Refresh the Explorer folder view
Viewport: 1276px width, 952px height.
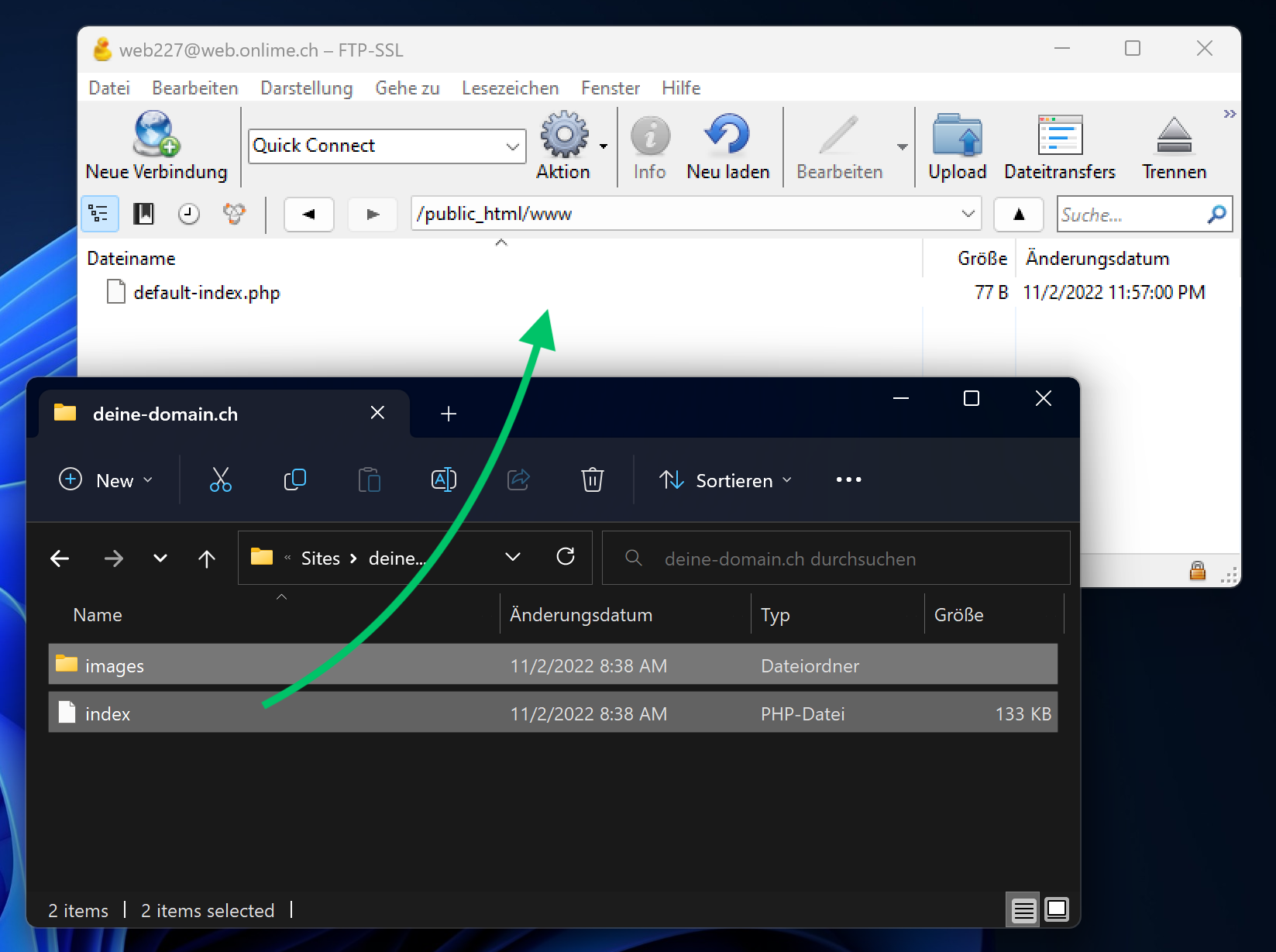(x=566, y=556)
